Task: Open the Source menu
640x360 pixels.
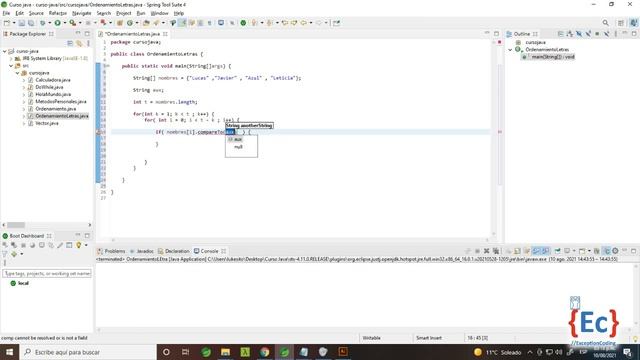Action: [x=36, y=13]
